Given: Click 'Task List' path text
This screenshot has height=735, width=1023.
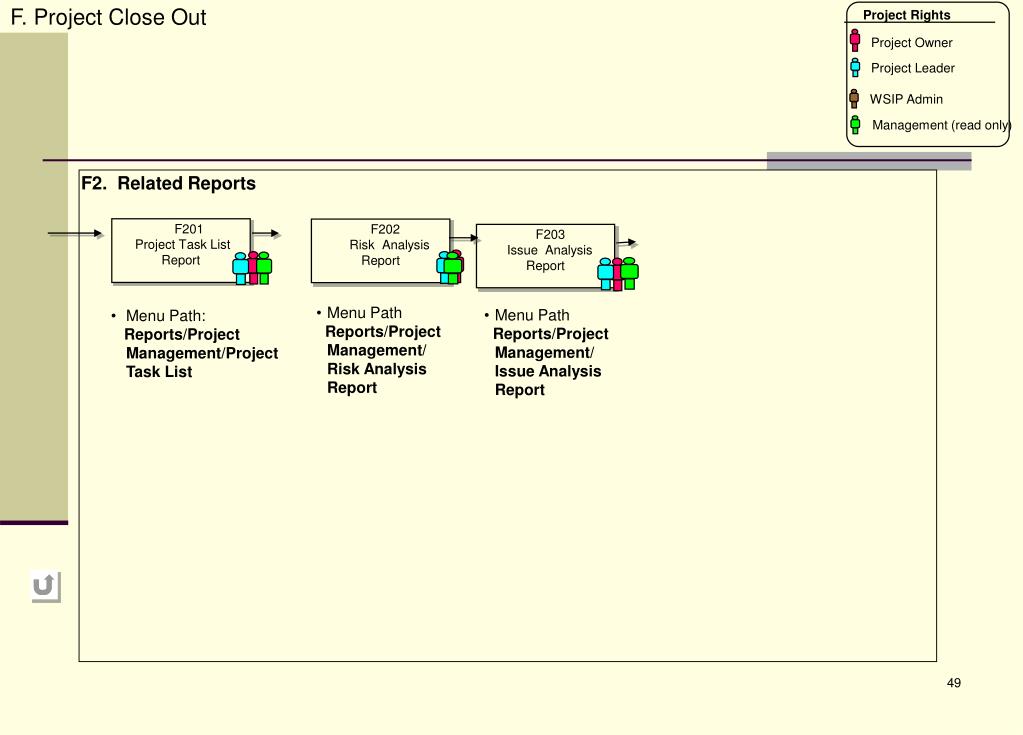Looking at the screenshot, I should (x=159, y=372).
